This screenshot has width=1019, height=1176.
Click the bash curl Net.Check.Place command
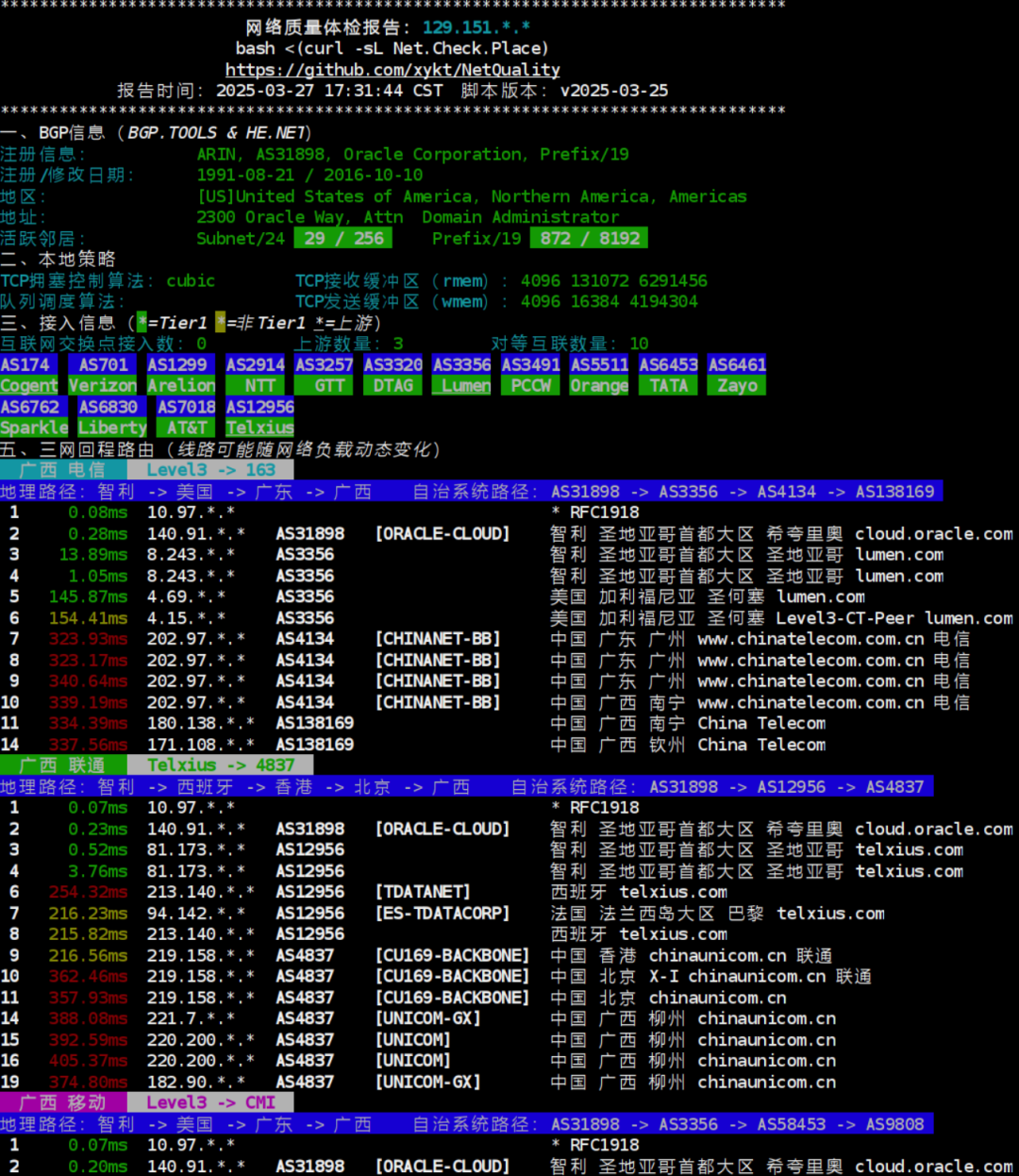click(x=392, y=48)
